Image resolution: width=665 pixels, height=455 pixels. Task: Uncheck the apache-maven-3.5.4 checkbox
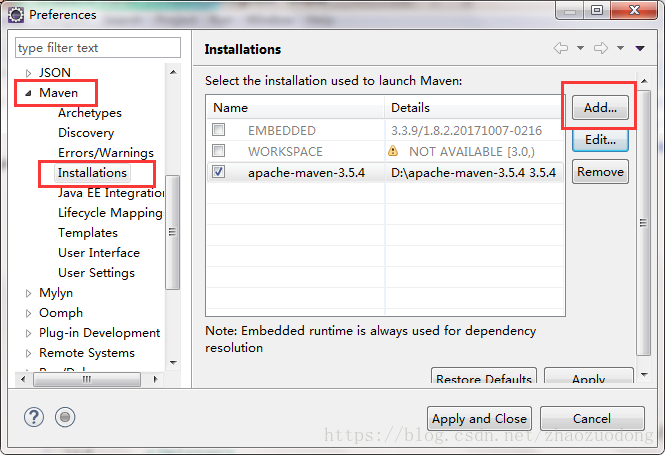[x=218, y=172]
